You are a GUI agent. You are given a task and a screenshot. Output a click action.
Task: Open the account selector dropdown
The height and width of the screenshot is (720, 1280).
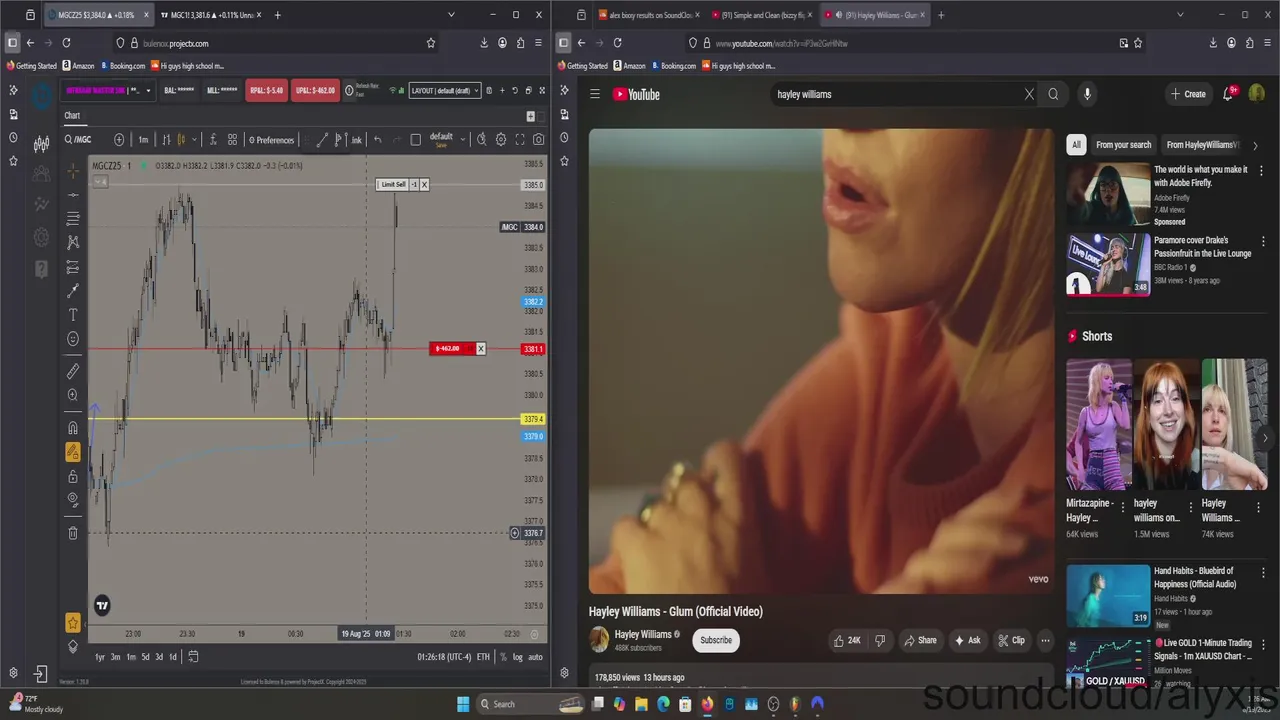tap(110, 90)
